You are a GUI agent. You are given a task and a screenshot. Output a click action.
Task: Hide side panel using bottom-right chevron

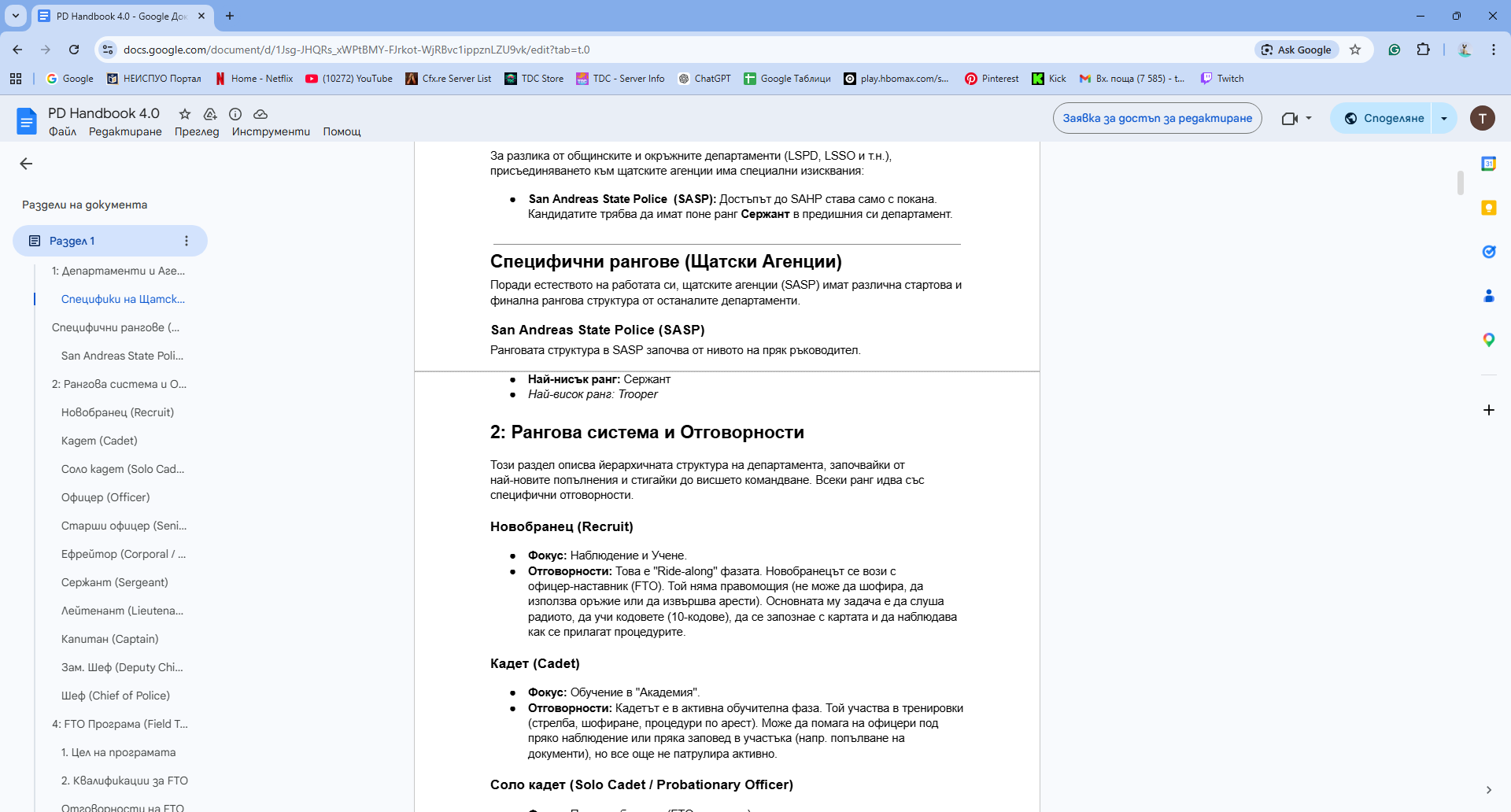[x=1489, y=790]
